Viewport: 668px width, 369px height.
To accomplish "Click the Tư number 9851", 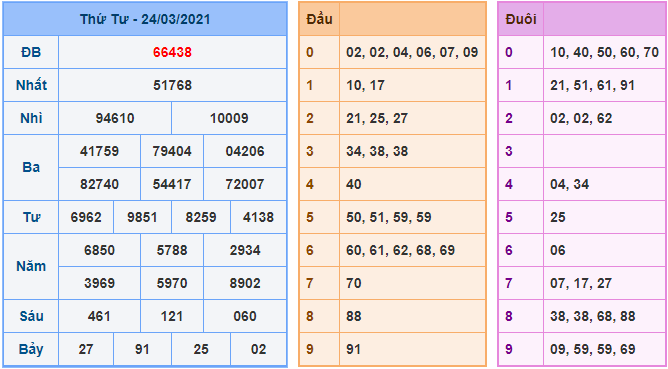I will [142, 217].
